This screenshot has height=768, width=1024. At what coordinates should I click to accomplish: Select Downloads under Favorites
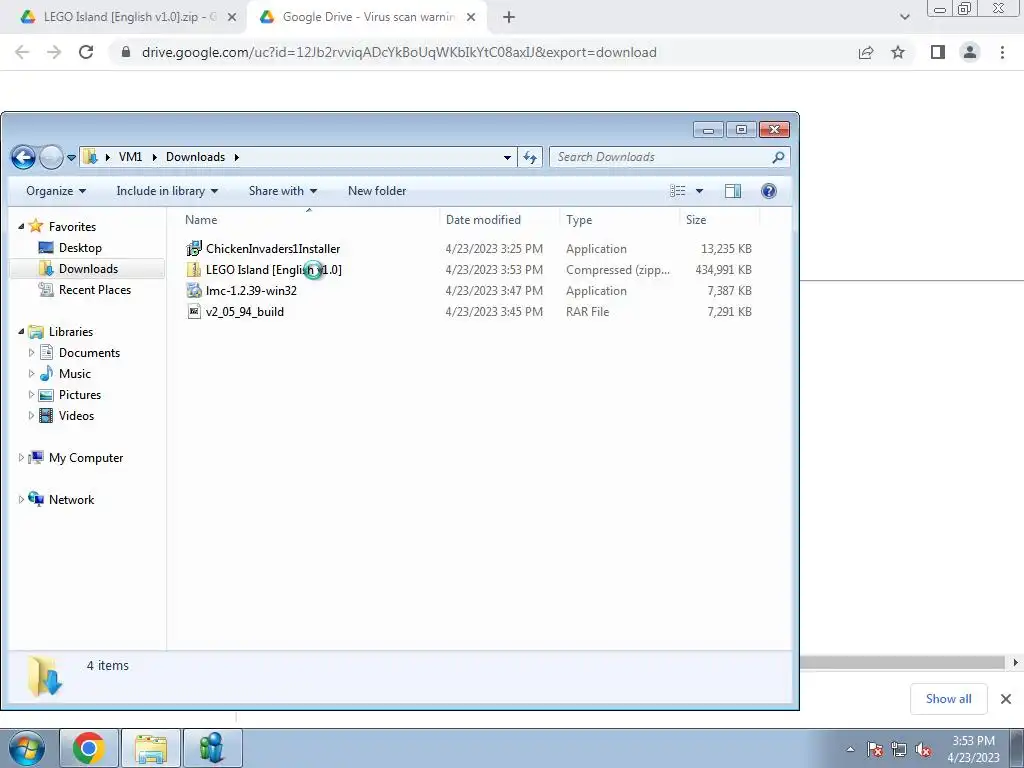coord(88,268)
